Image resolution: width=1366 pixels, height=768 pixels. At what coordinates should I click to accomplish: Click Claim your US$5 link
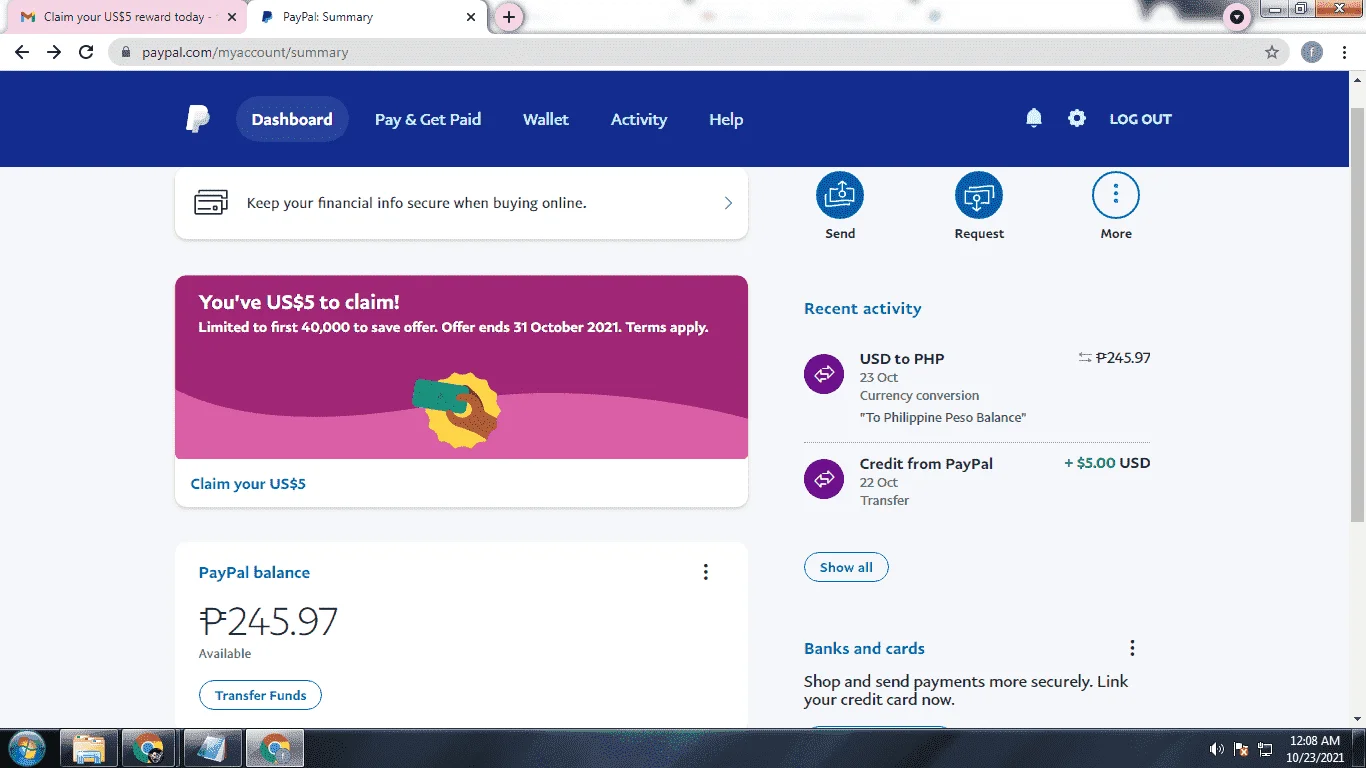(x=248, y=484)
